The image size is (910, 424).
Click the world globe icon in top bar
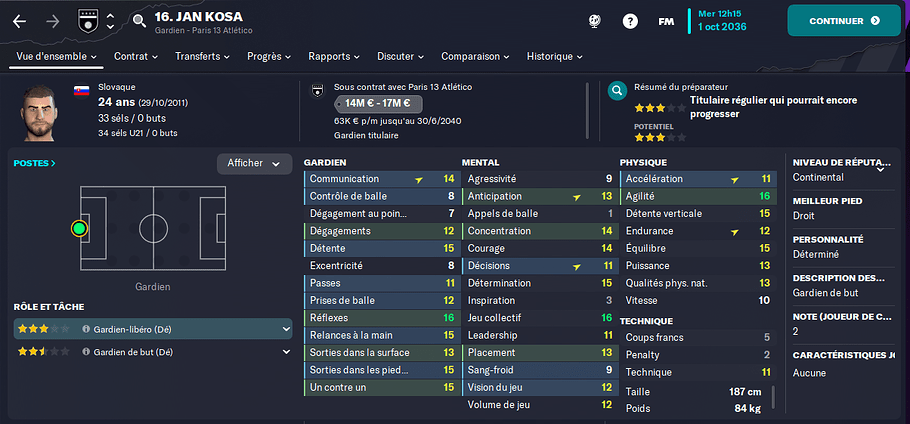(594, 21)
